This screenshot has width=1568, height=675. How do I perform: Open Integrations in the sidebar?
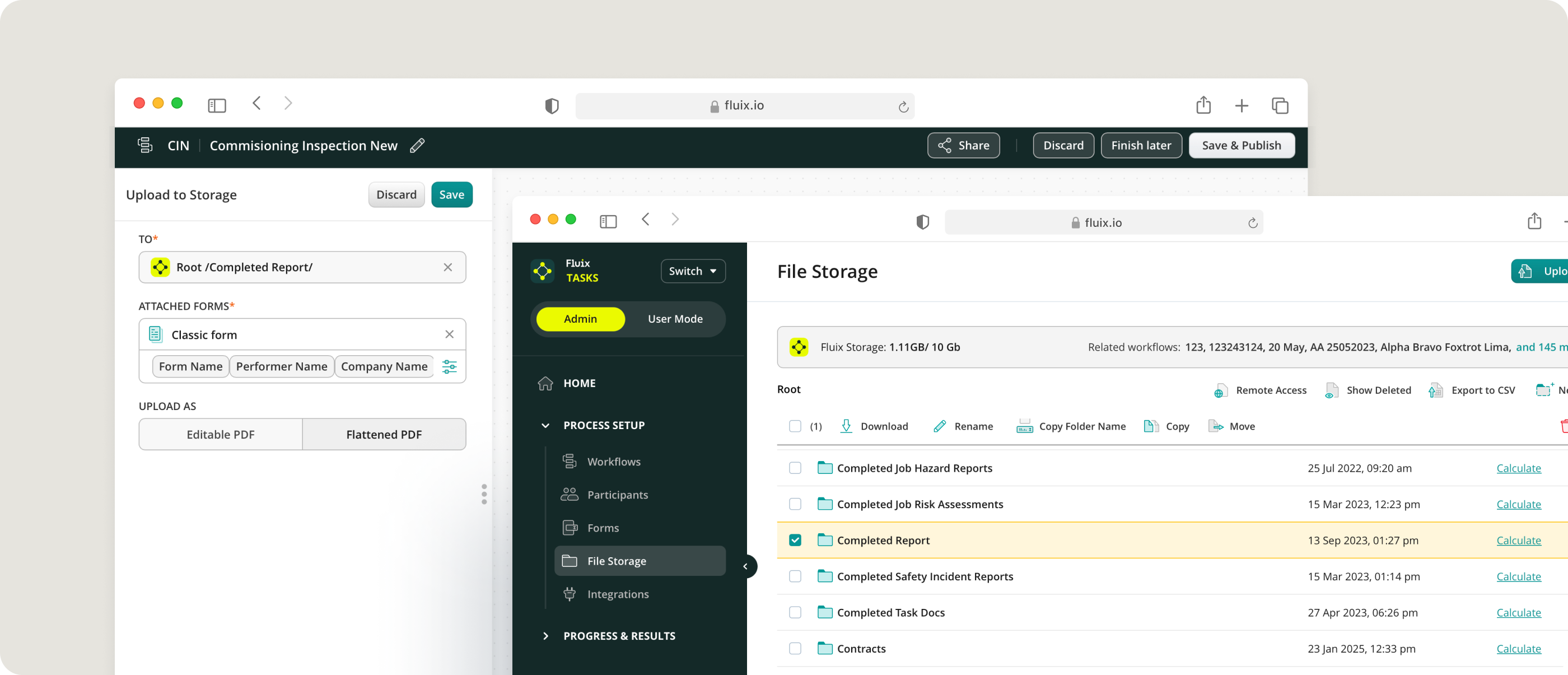click(x=617, y=594)
